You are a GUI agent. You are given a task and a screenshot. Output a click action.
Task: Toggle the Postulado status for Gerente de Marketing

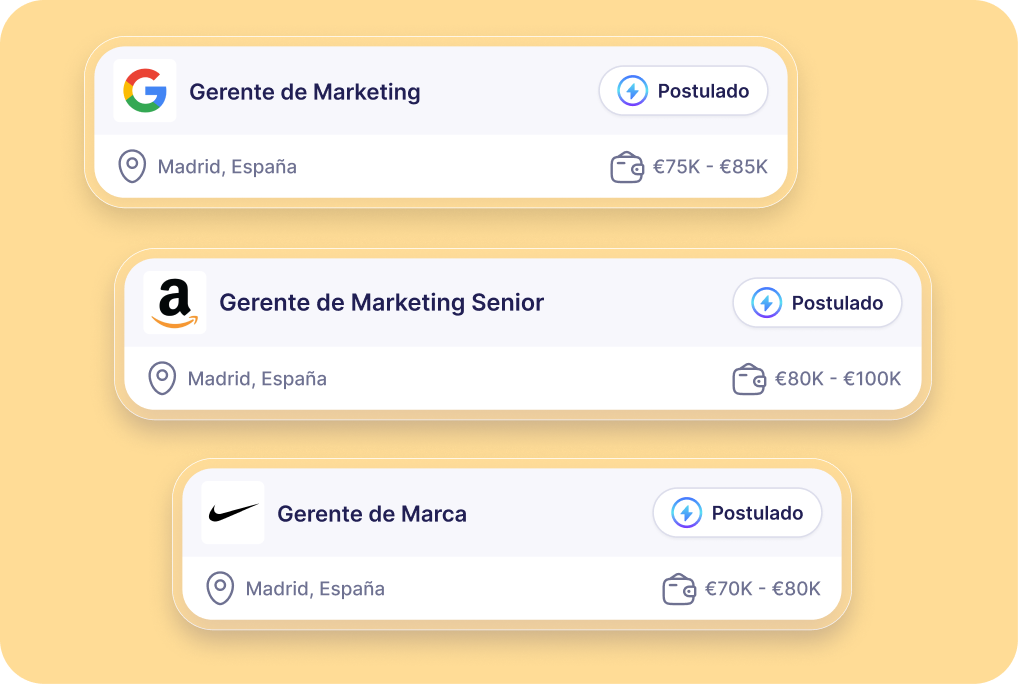tap(683, 91)
